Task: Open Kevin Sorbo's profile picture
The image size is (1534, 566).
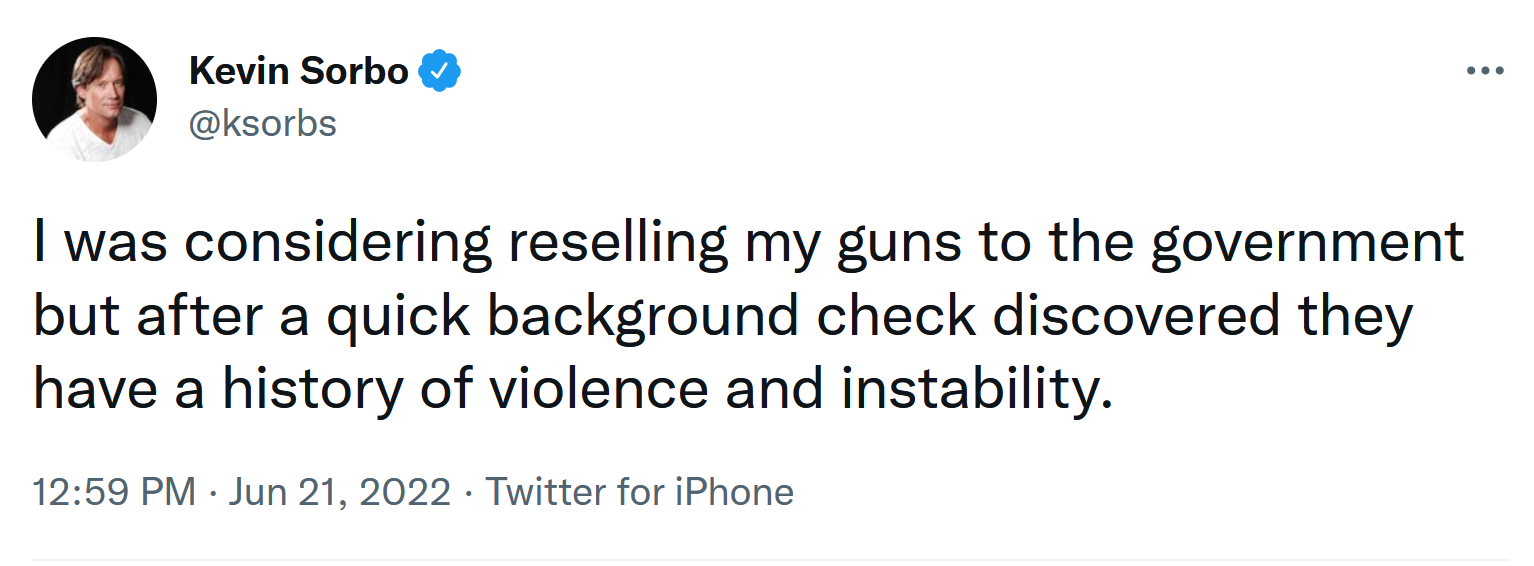Action: click(x=94, y=99)
